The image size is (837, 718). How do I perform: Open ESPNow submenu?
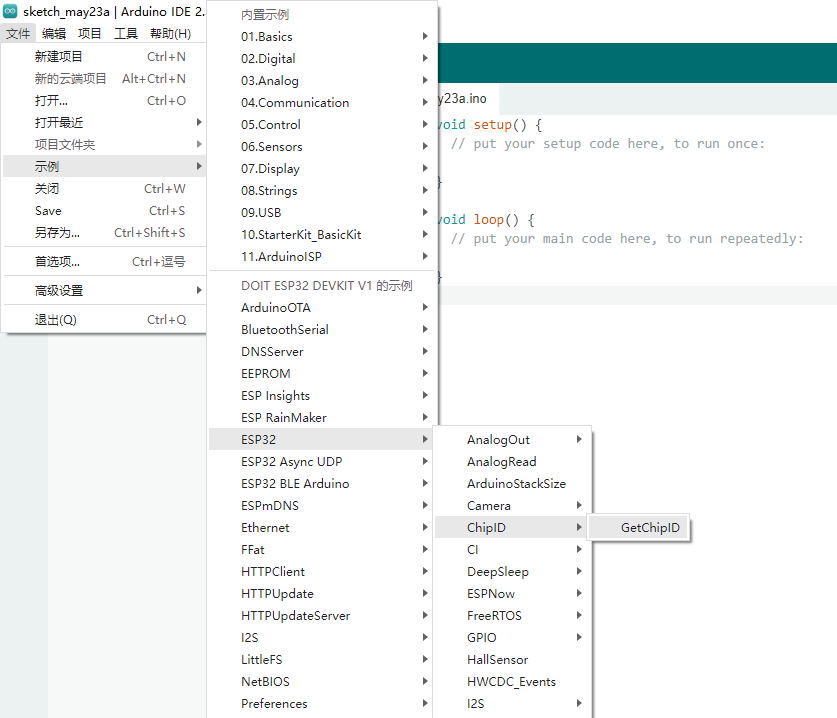tap(512, 594)
